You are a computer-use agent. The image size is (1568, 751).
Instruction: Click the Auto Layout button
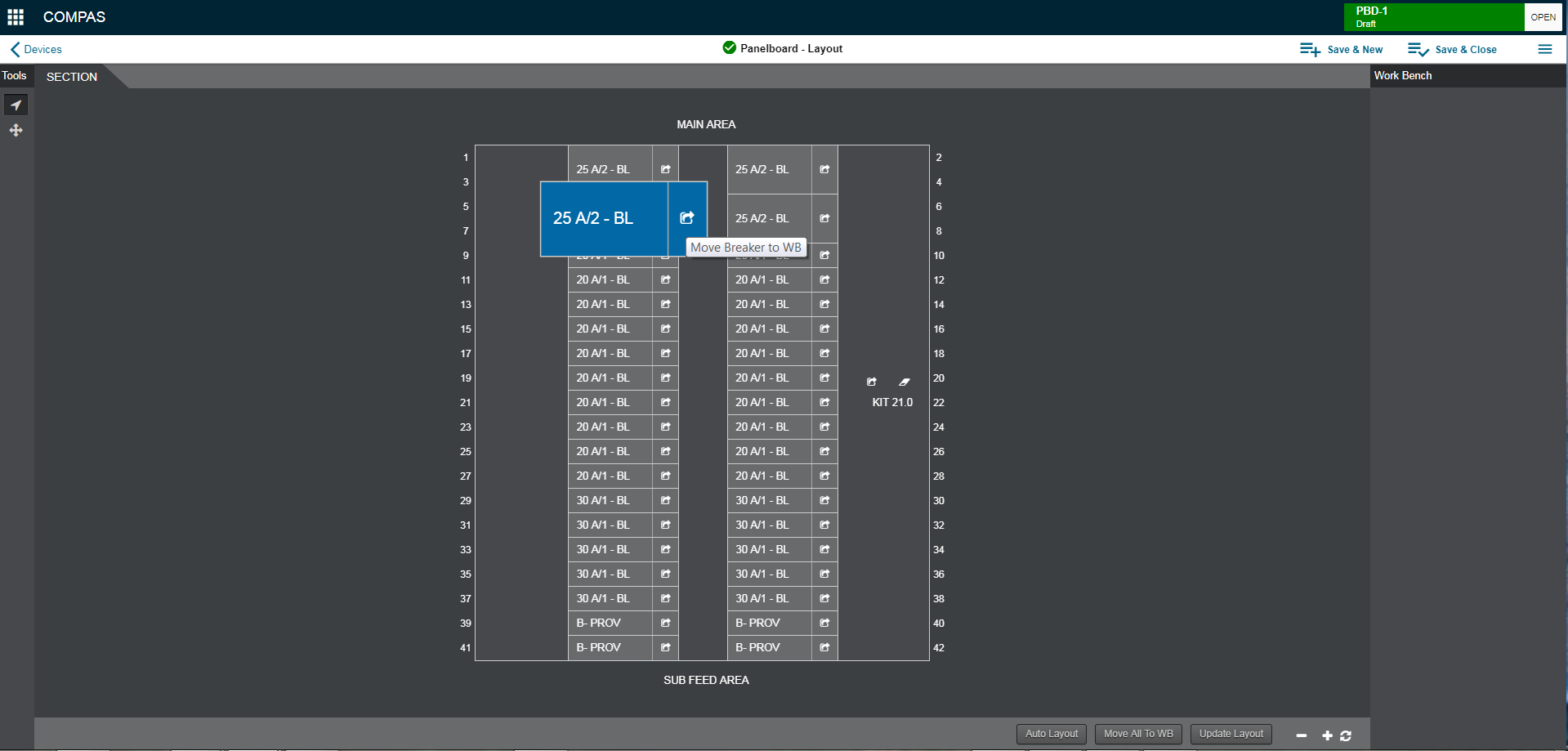[1051, 733]
